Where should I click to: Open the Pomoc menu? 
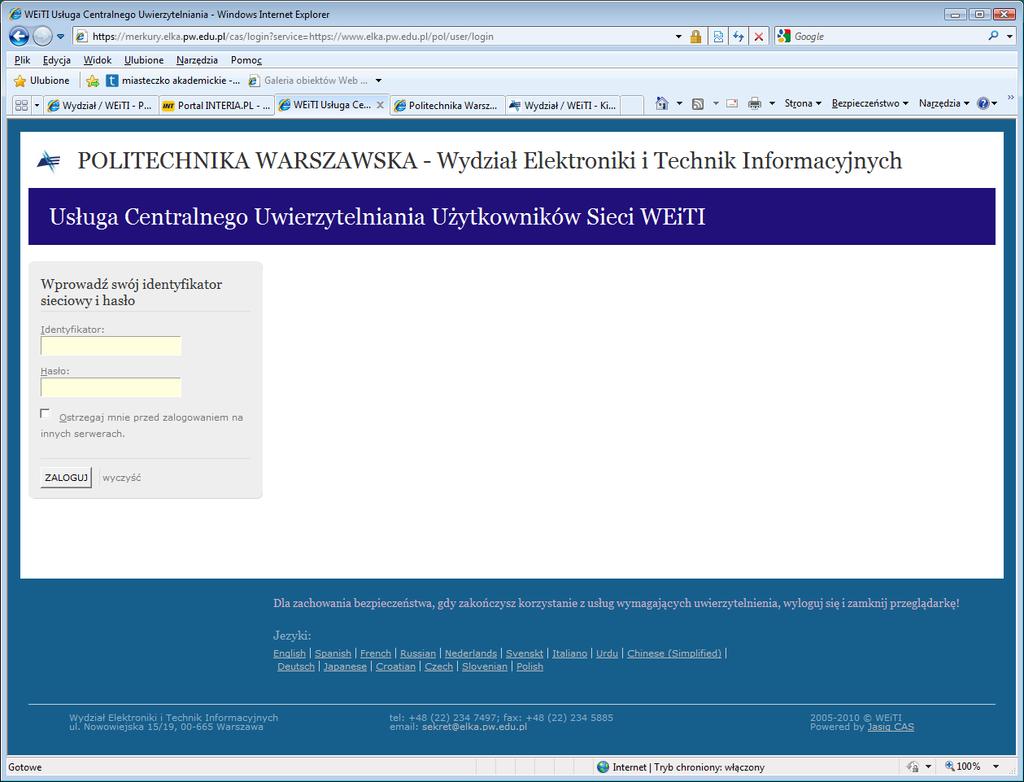click(x=246, y=60)
